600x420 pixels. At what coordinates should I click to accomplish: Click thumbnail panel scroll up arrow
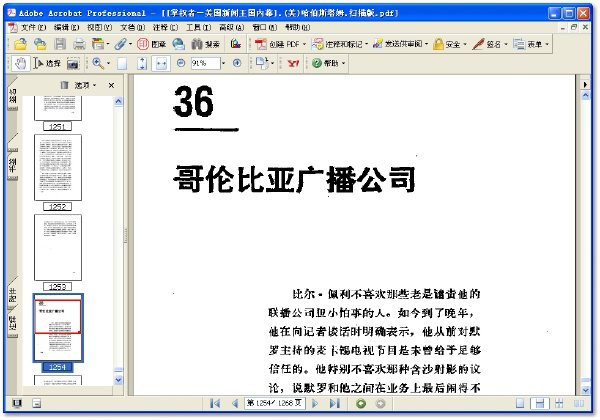(x=118, y=101)
